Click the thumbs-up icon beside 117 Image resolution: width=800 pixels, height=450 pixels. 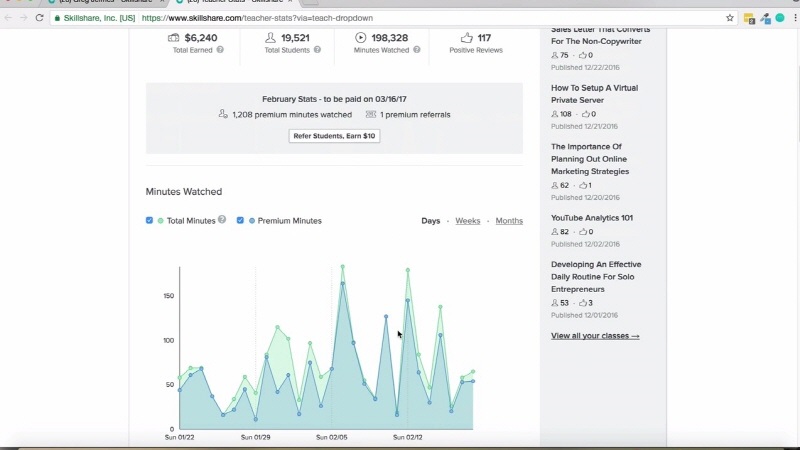tap(466, 38)
